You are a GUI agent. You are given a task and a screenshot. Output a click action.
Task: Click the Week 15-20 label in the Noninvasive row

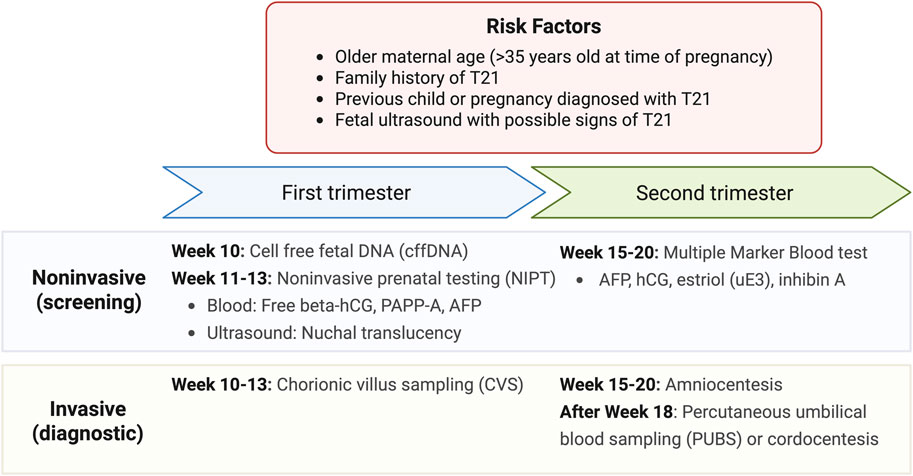click(606, 251)
